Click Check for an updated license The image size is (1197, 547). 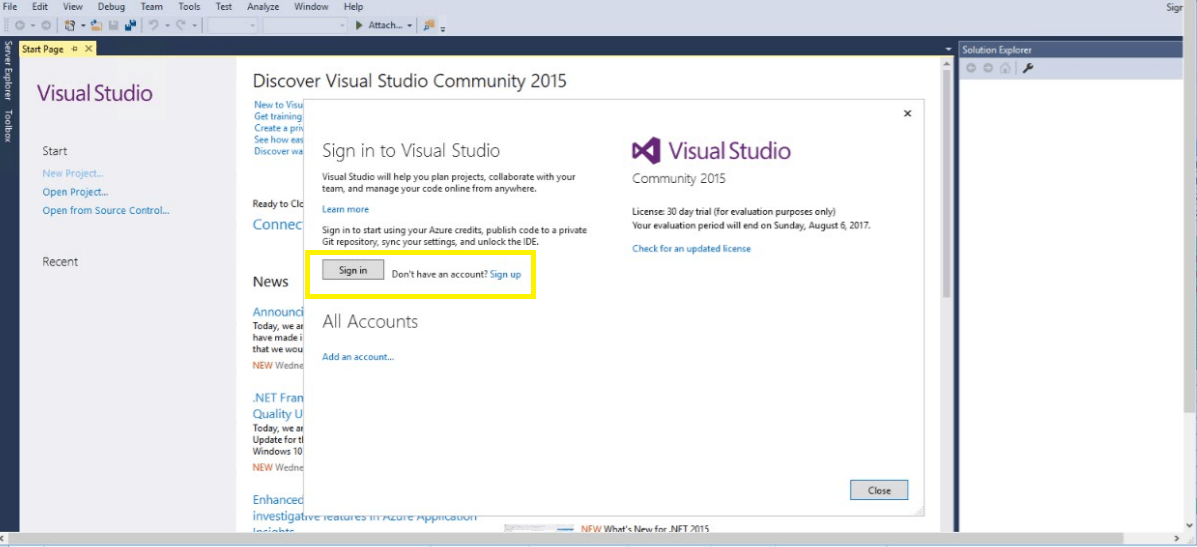tap(691, 249)
